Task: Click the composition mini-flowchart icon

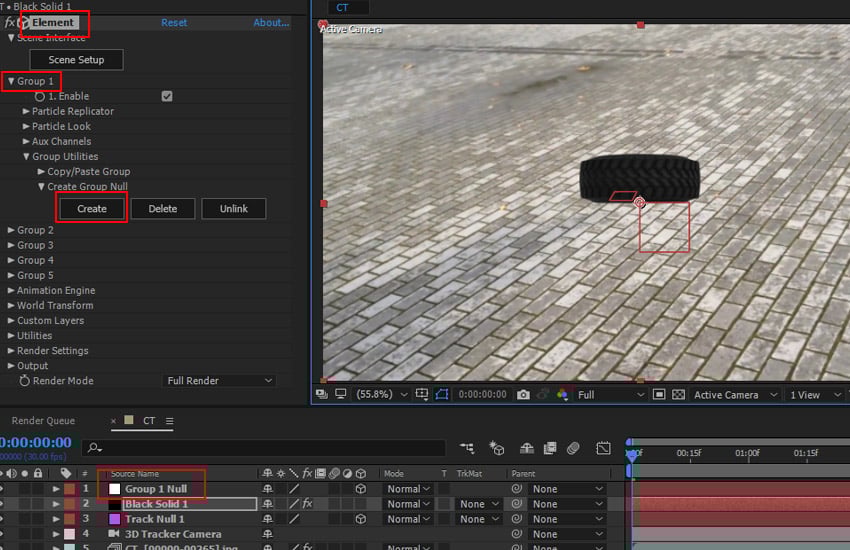Action: point(467,449)
